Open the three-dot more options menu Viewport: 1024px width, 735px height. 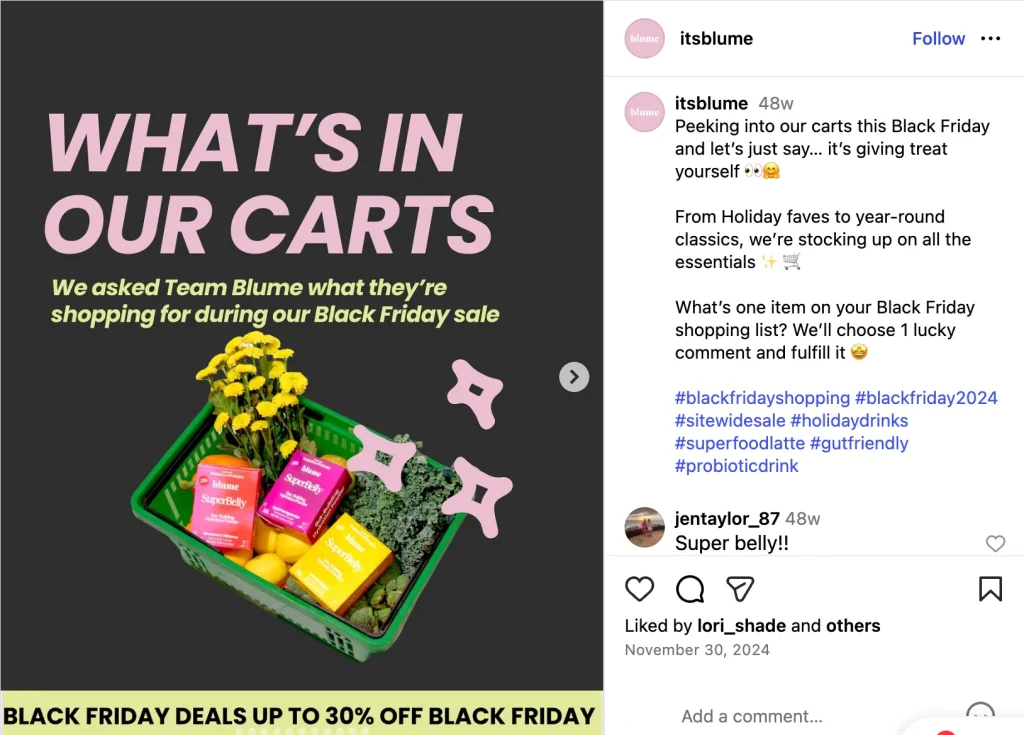[990, 39]
